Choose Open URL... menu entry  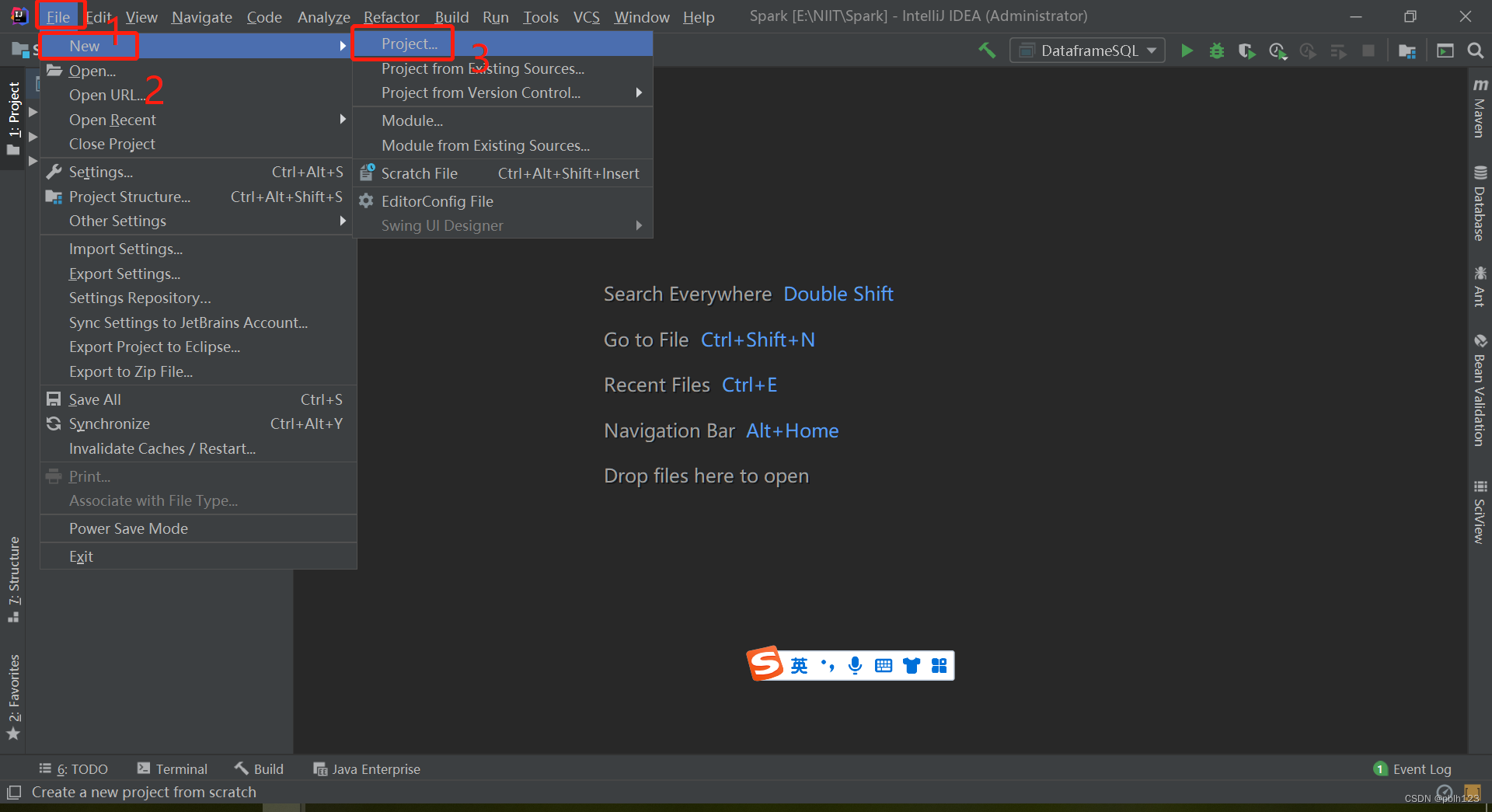(x=198, y=95)
